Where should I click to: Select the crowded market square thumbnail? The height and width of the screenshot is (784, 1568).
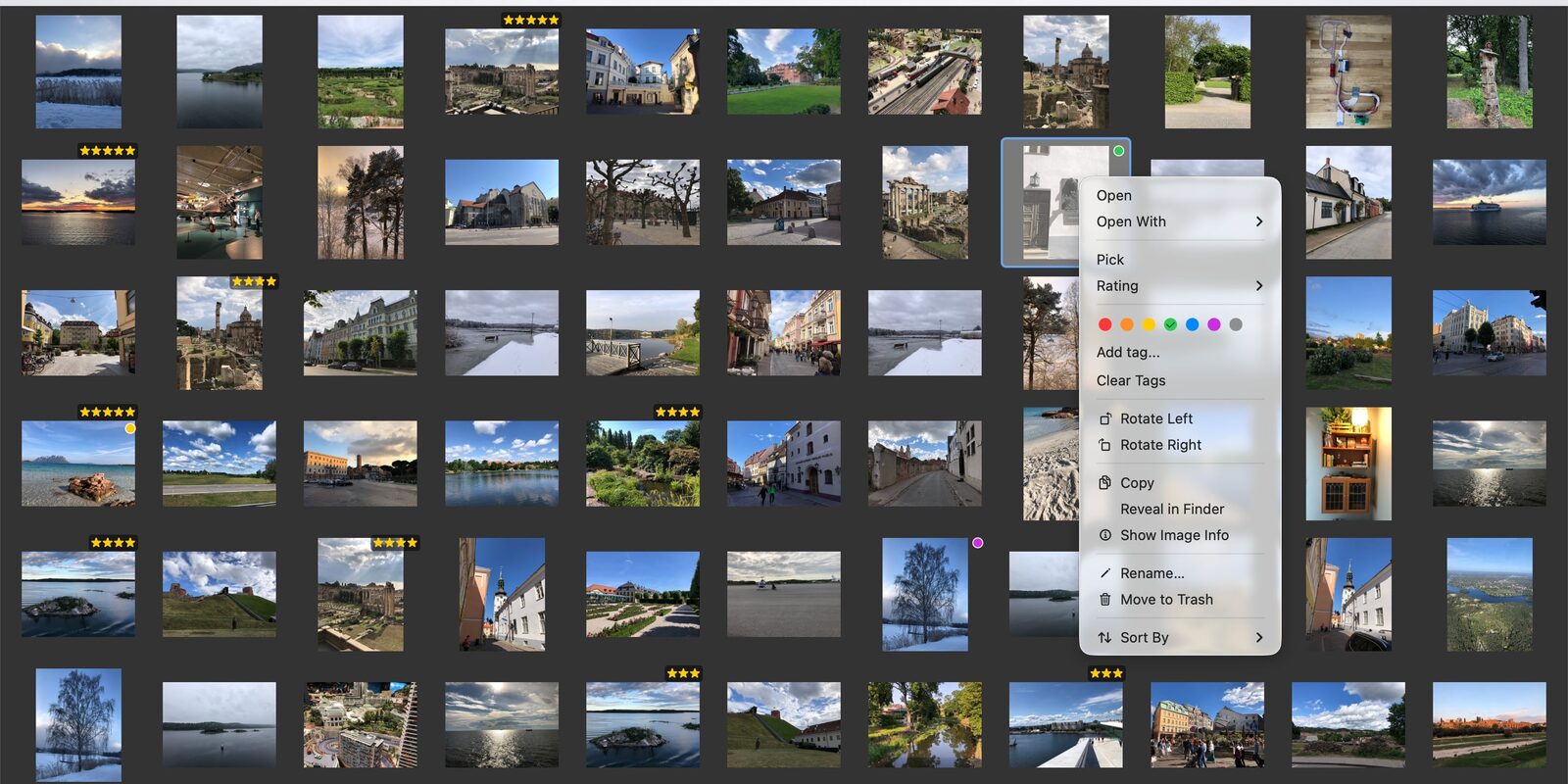point(1207,725)
